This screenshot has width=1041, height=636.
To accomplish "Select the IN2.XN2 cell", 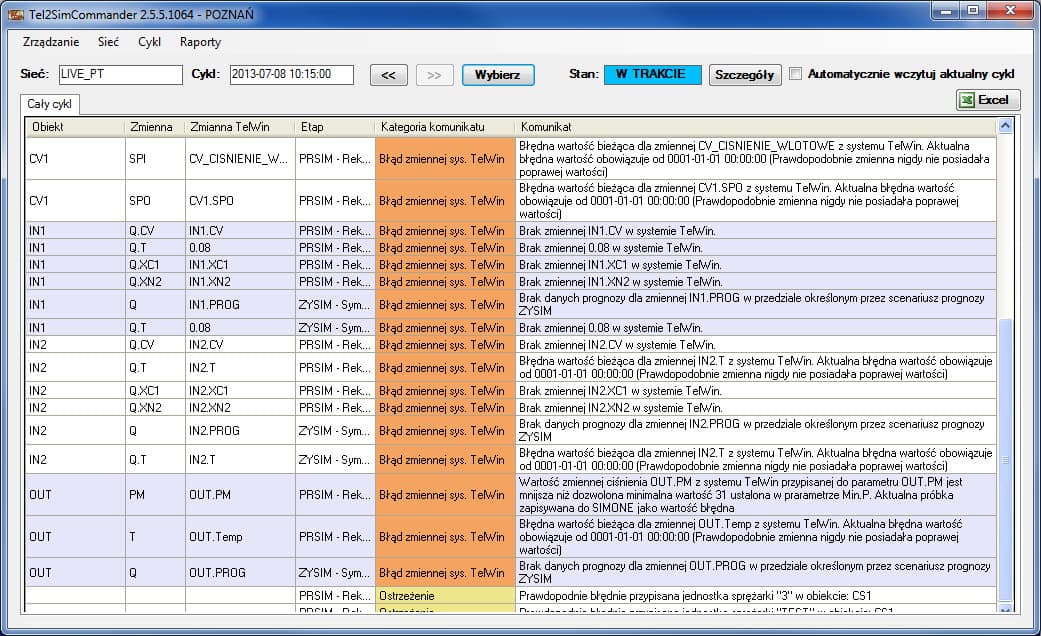I will click(x=240, y=408).
